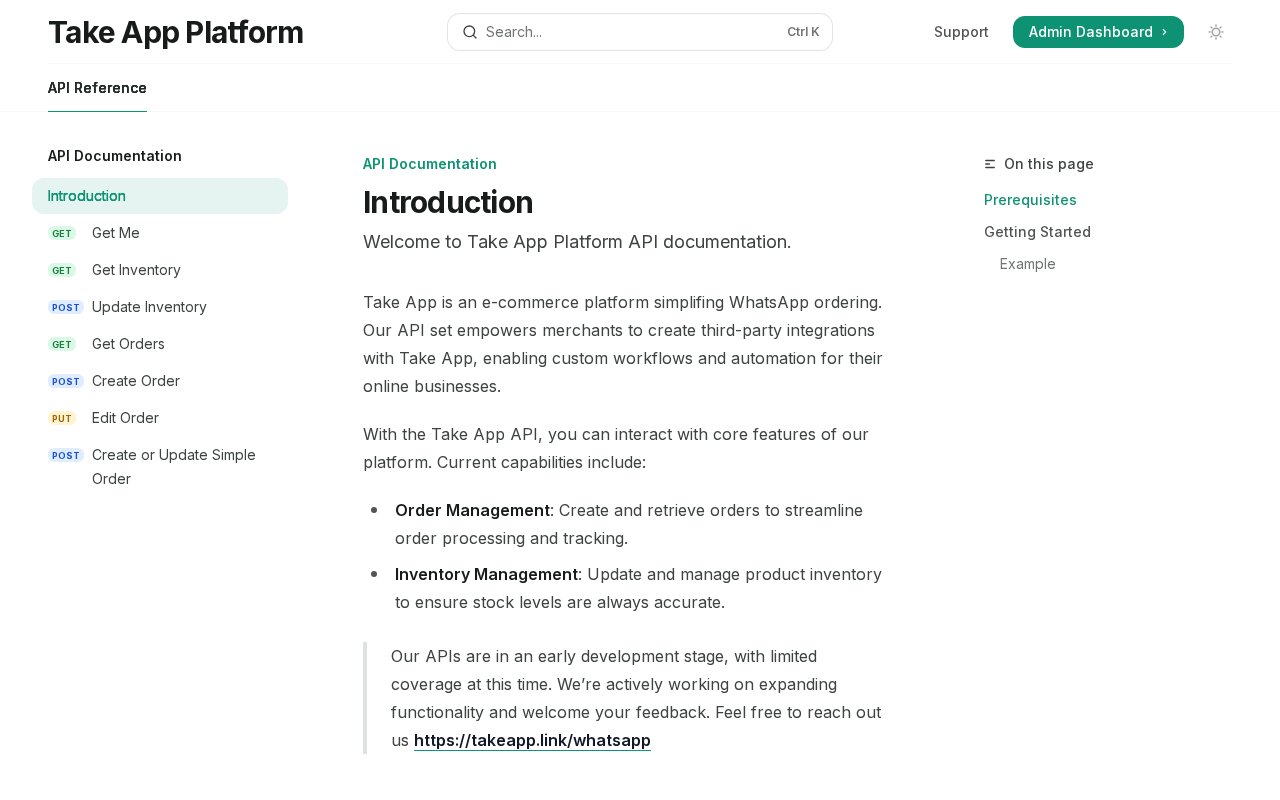Click the GET badge beside Get Inventory
The image size is (1280, 800).
[62, 270]
